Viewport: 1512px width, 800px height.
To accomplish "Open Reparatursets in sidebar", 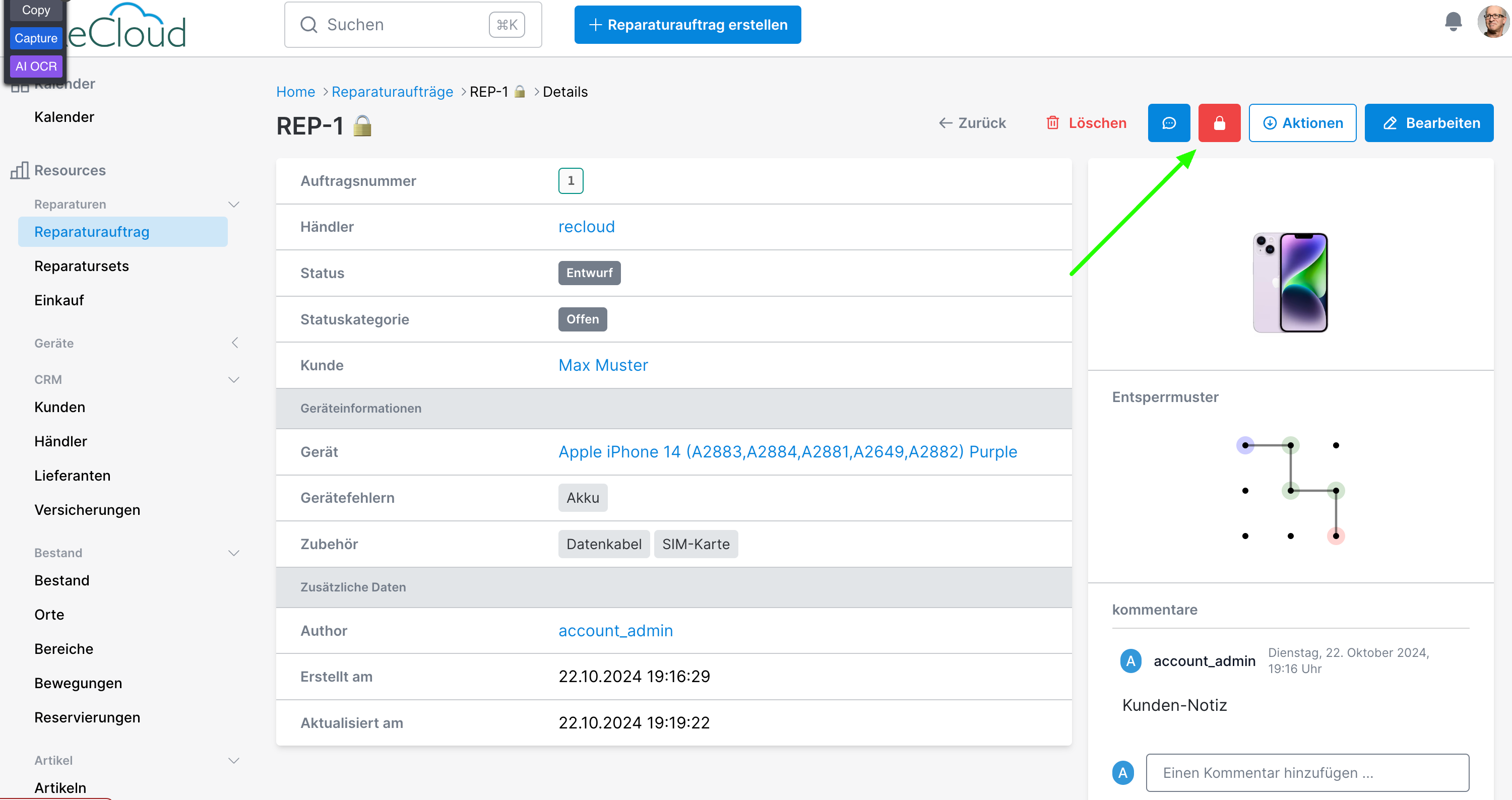I will tap(82, 265).
